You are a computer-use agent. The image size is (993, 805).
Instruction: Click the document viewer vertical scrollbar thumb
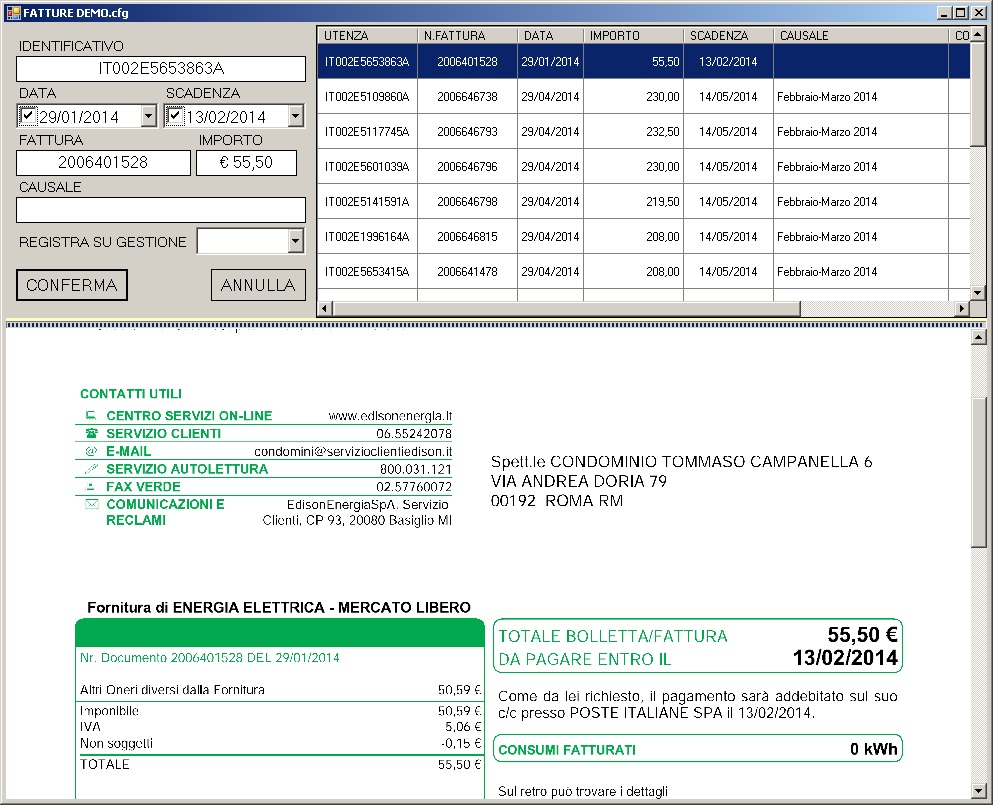pos(978,470)
